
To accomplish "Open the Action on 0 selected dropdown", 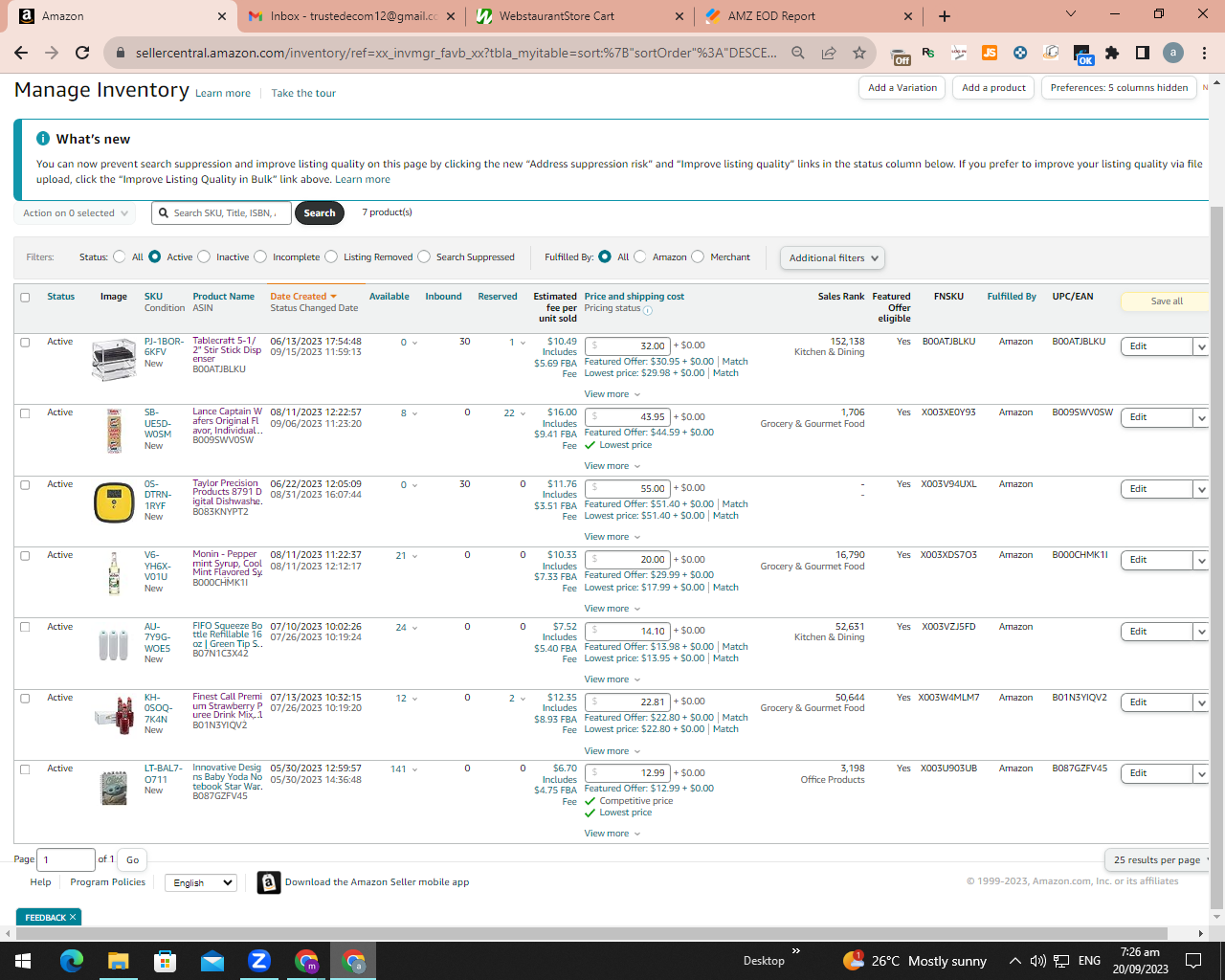I will [75, 213].
